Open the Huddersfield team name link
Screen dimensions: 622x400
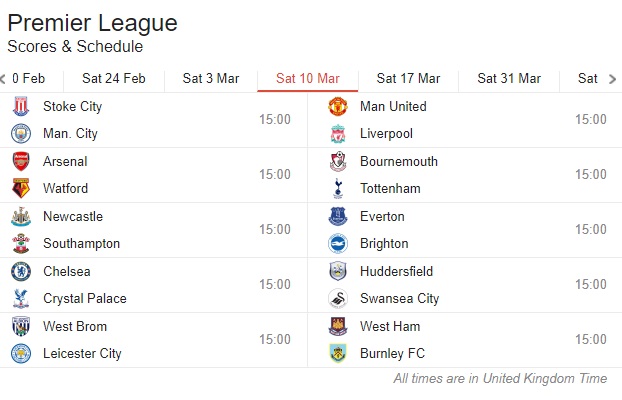[x=396, y=271]
